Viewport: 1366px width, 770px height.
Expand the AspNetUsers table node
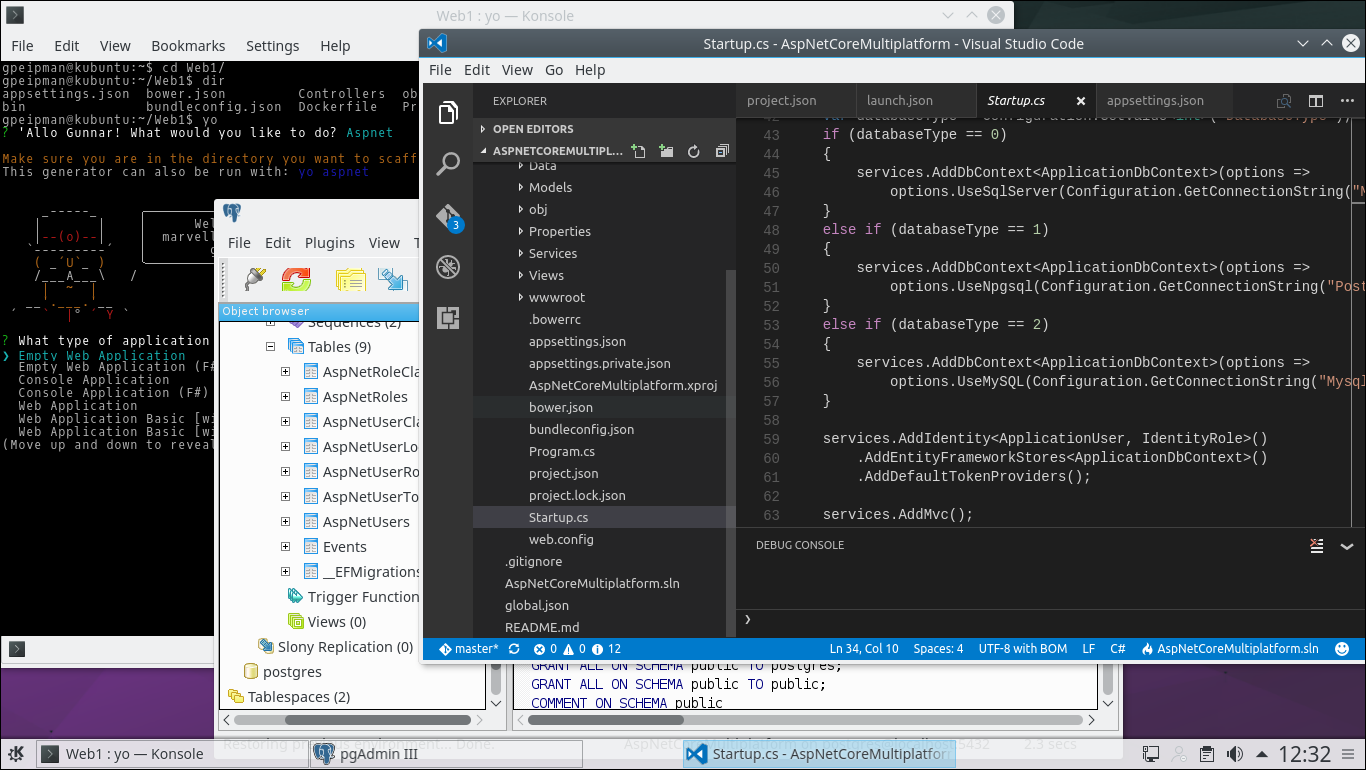[x=285, y=522]
